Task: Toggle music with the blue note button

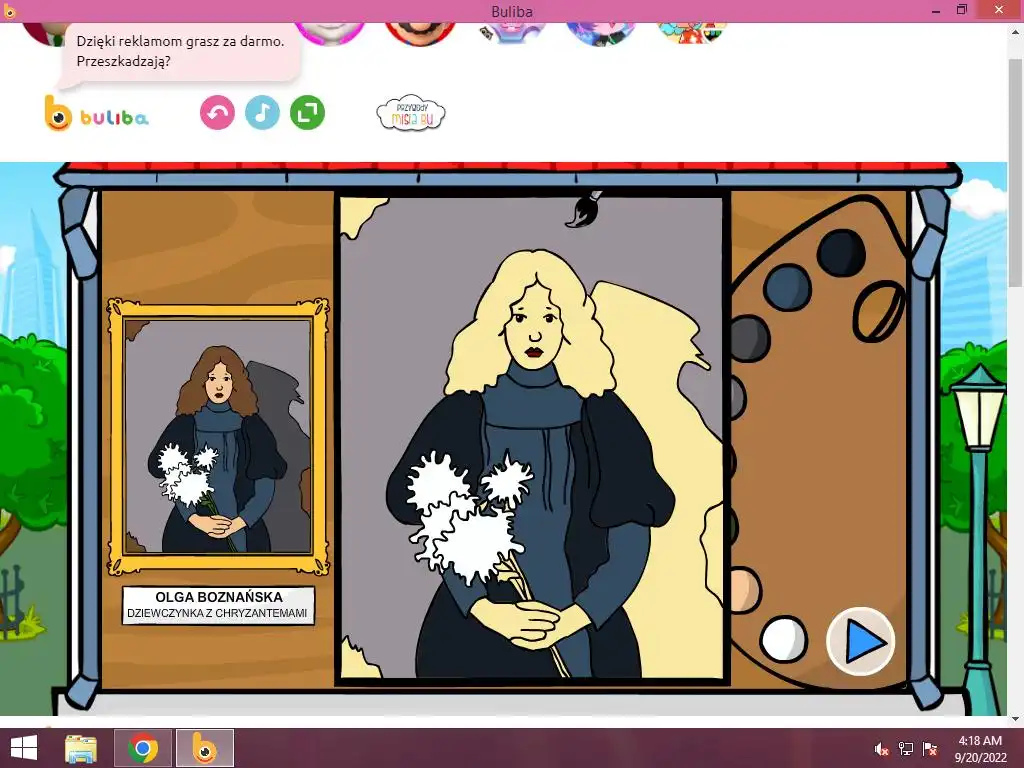Action: tap(263, 112)
